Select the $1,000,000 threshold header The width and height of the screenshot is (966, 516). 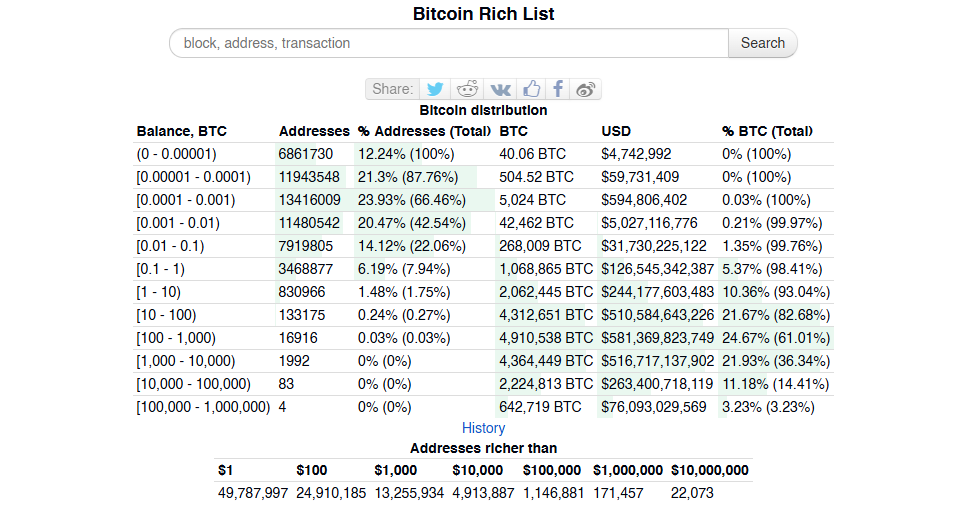628,470
